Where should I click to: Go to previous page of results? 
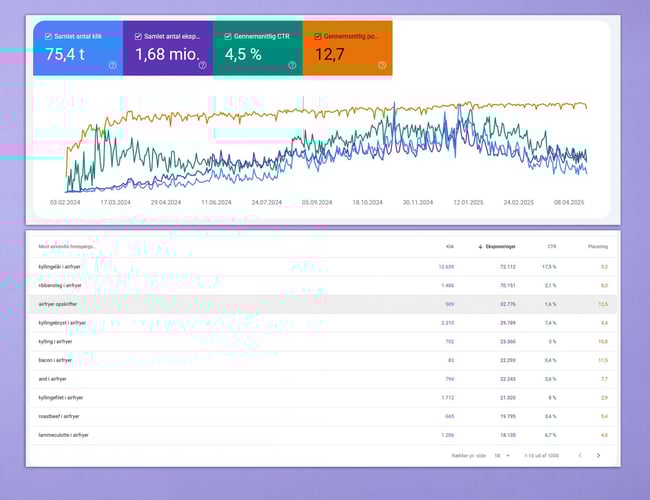pyautogui.click(x=578, y=455)
